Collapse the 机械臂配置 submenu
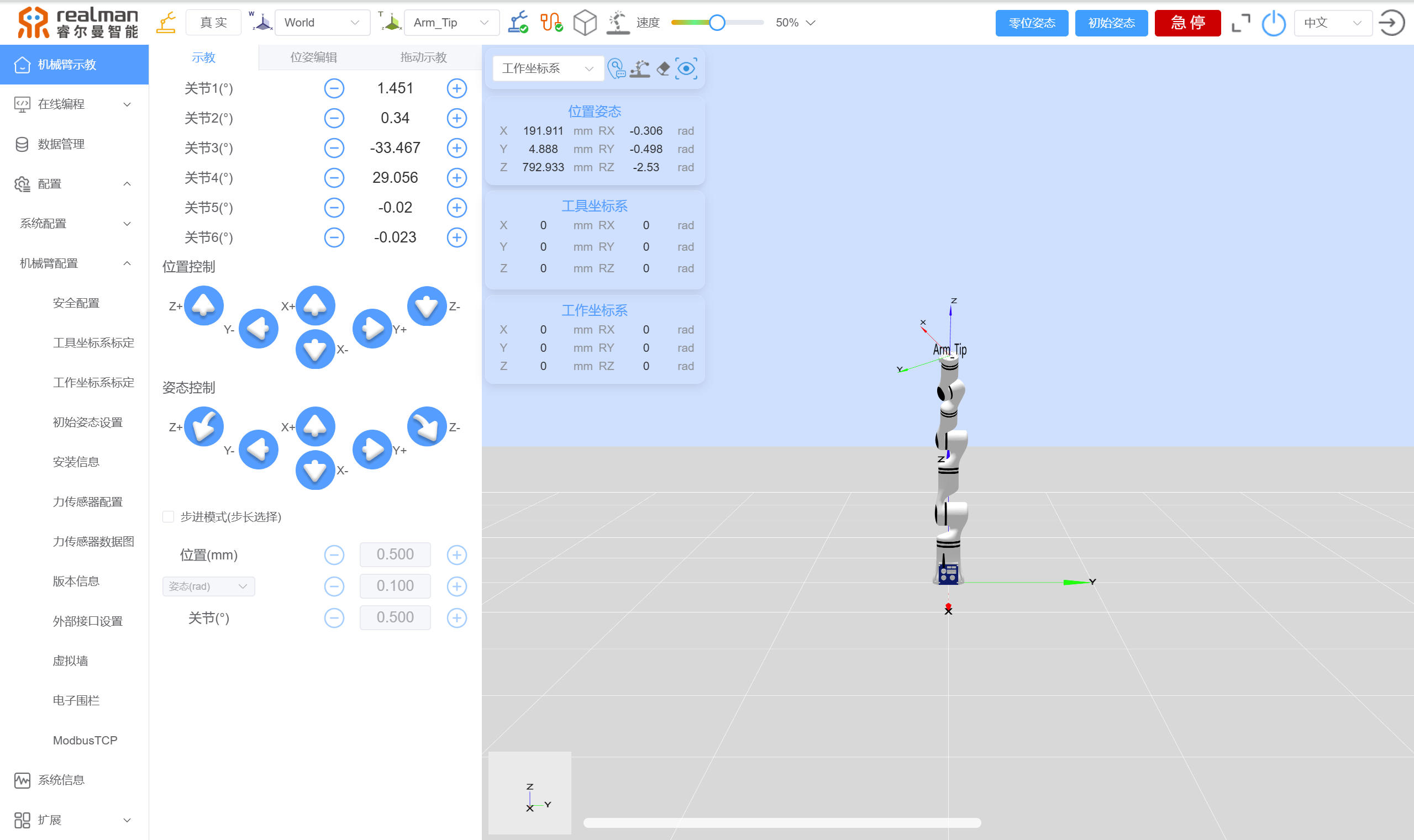 pyautogui.click(x=74, y=263)
